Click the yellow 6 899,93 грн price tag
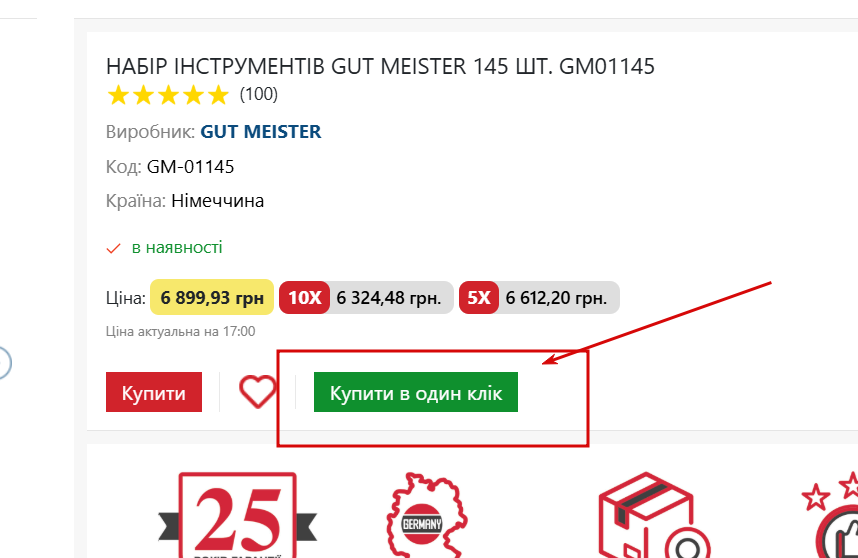Viewport: 858px width, 558px height. (211, 297)
